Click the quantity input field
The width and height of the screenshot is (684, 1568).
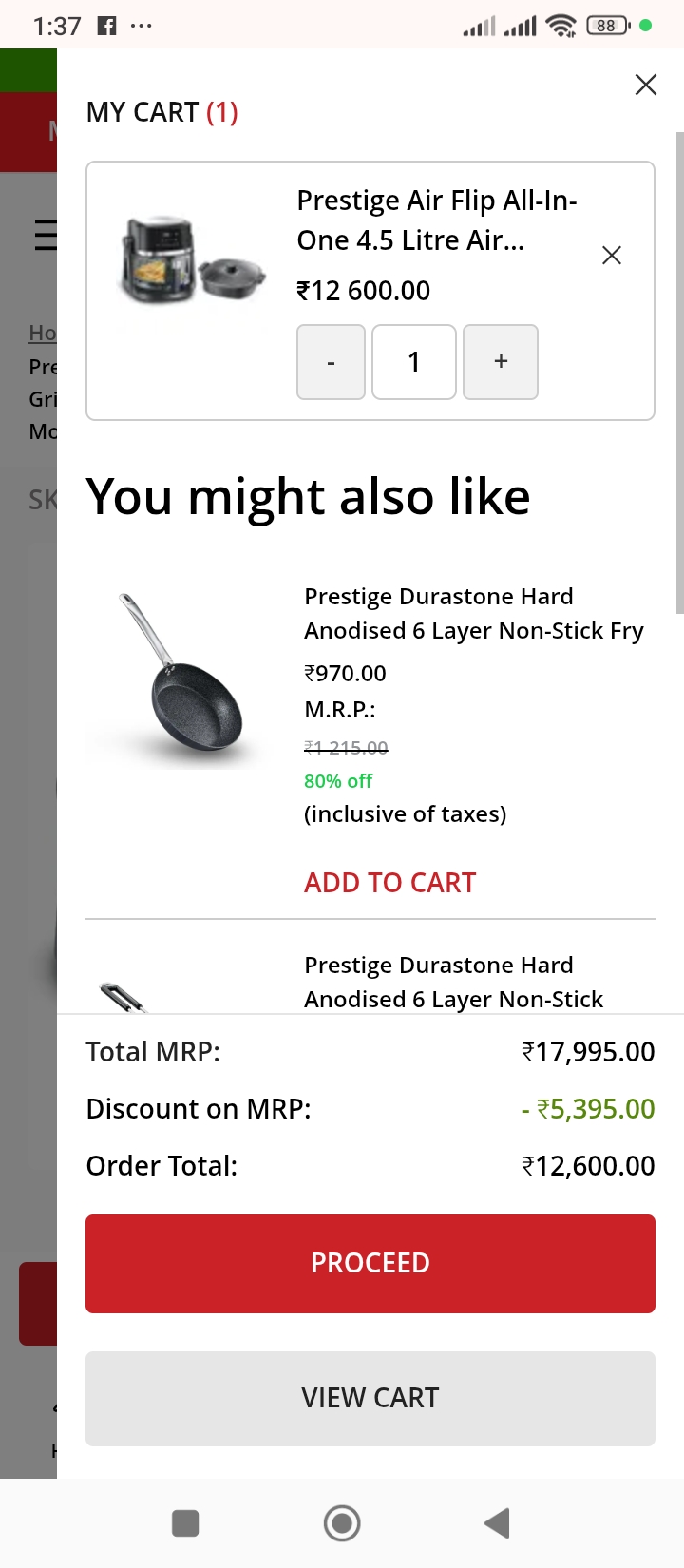tap(414, 362)
